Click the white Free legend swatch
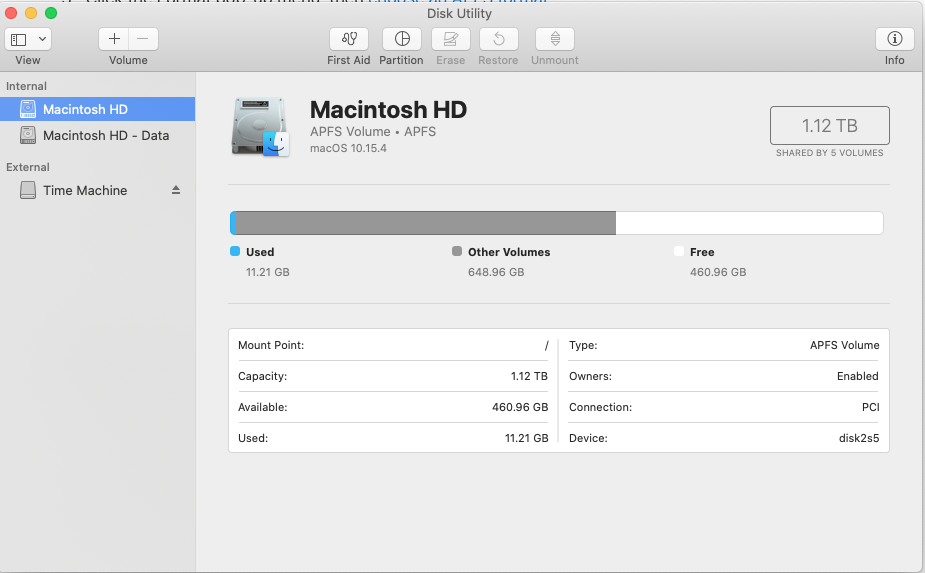The height and width of the screenshot is (573, 925). (x=679, y=251)
